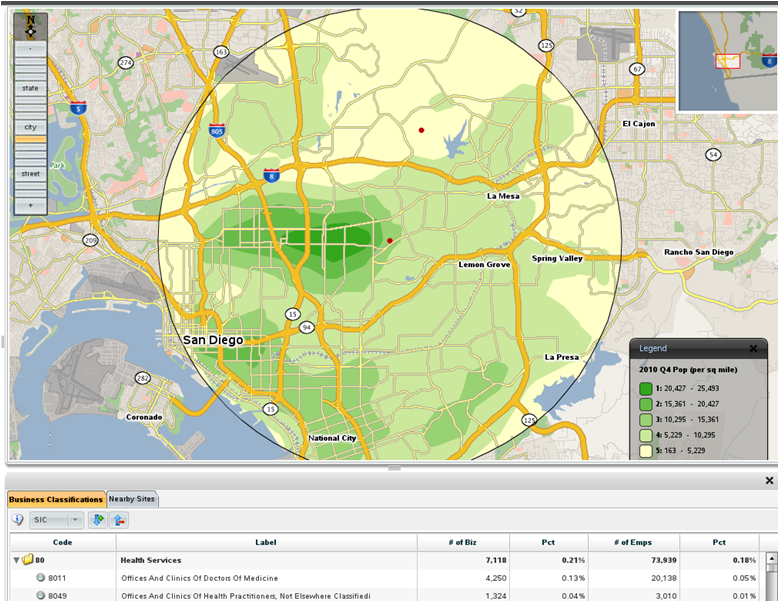Close the bottom classifications panel
This screenshot has height=602, width=779.
pyautogui.click(x=770, y=480)
